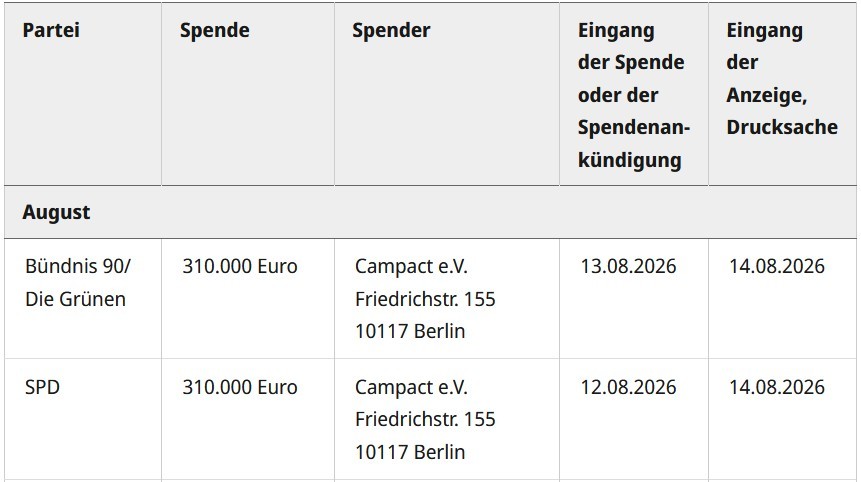Click 10117 Berlin in the SPD row

pyautogui.click(x=410, y=452)
